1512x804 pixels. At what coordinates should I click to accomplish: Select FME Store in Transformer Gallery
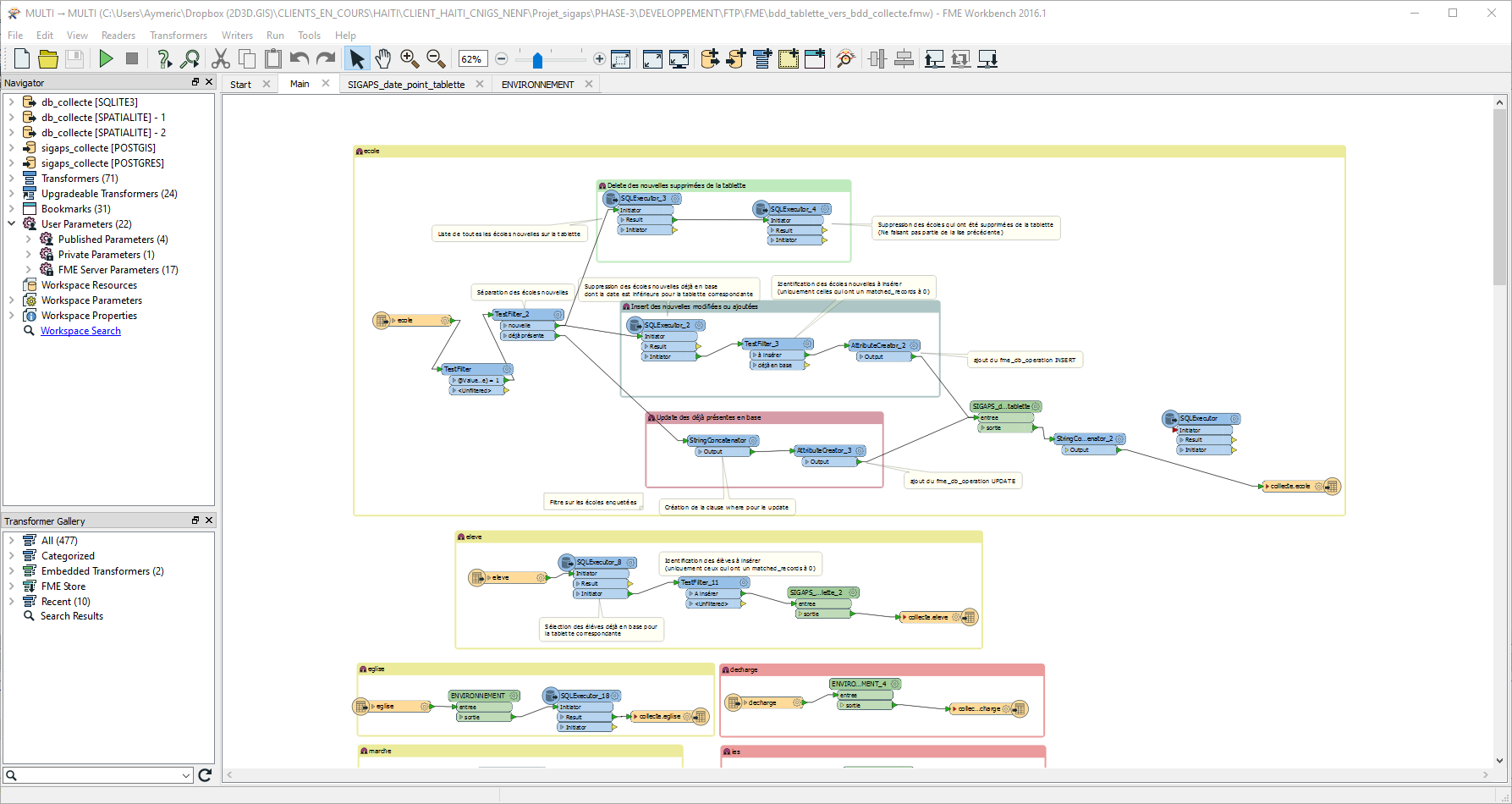pyautogui.click(x=63, y=586)
